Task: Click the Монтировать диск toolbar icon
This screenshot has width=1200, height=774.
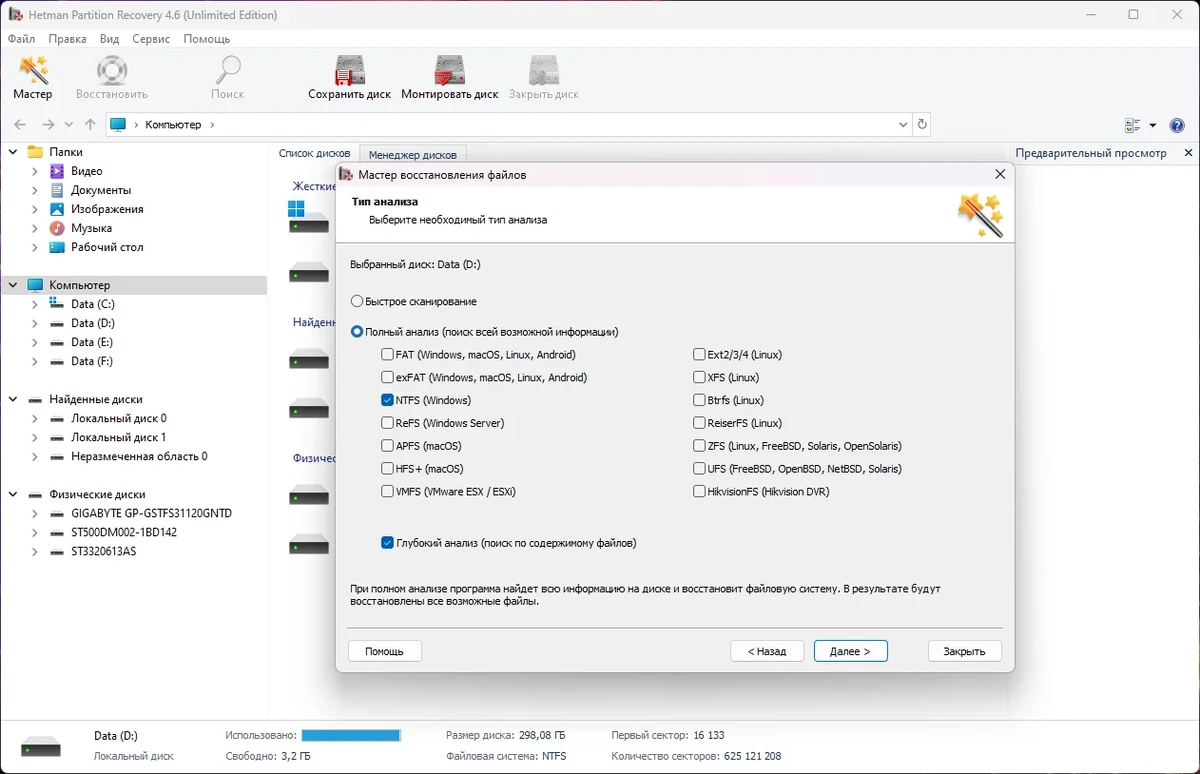Action: coord(449,72)
